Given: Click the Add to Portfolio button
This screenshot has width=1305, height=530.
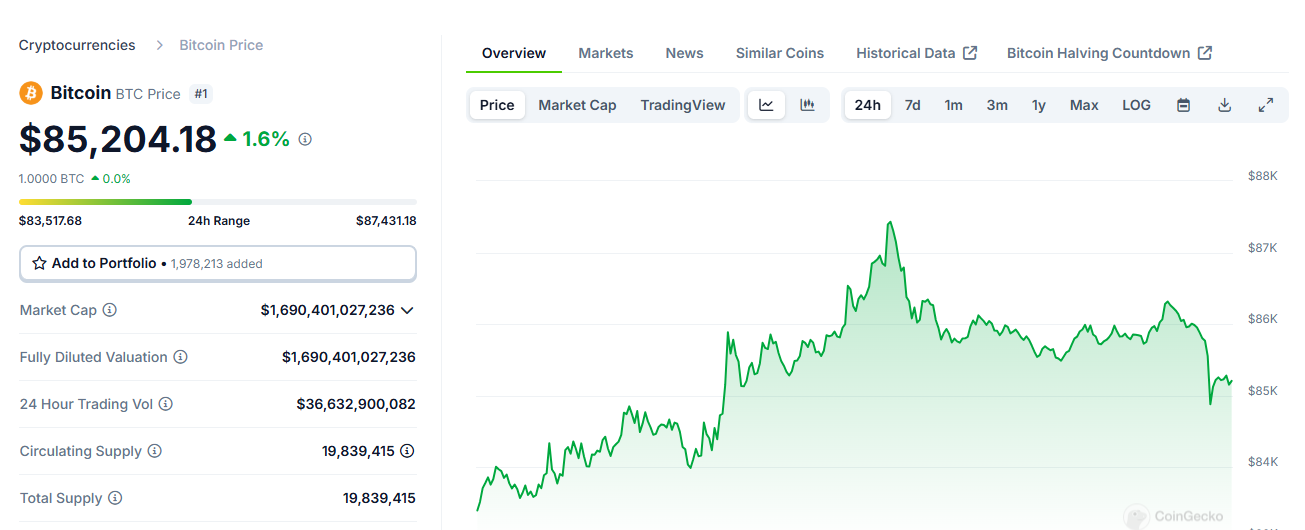Looking at the screenshot, I should (218, 263).
